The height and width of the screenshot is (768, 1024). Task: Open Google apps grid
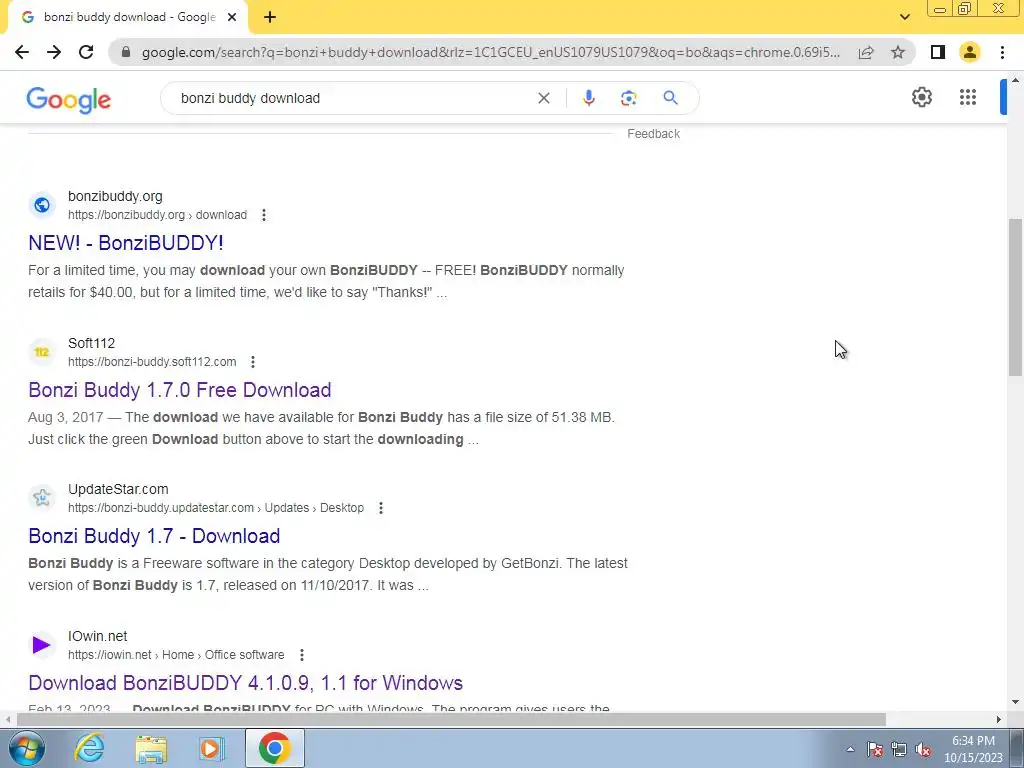tap(968, 97)
